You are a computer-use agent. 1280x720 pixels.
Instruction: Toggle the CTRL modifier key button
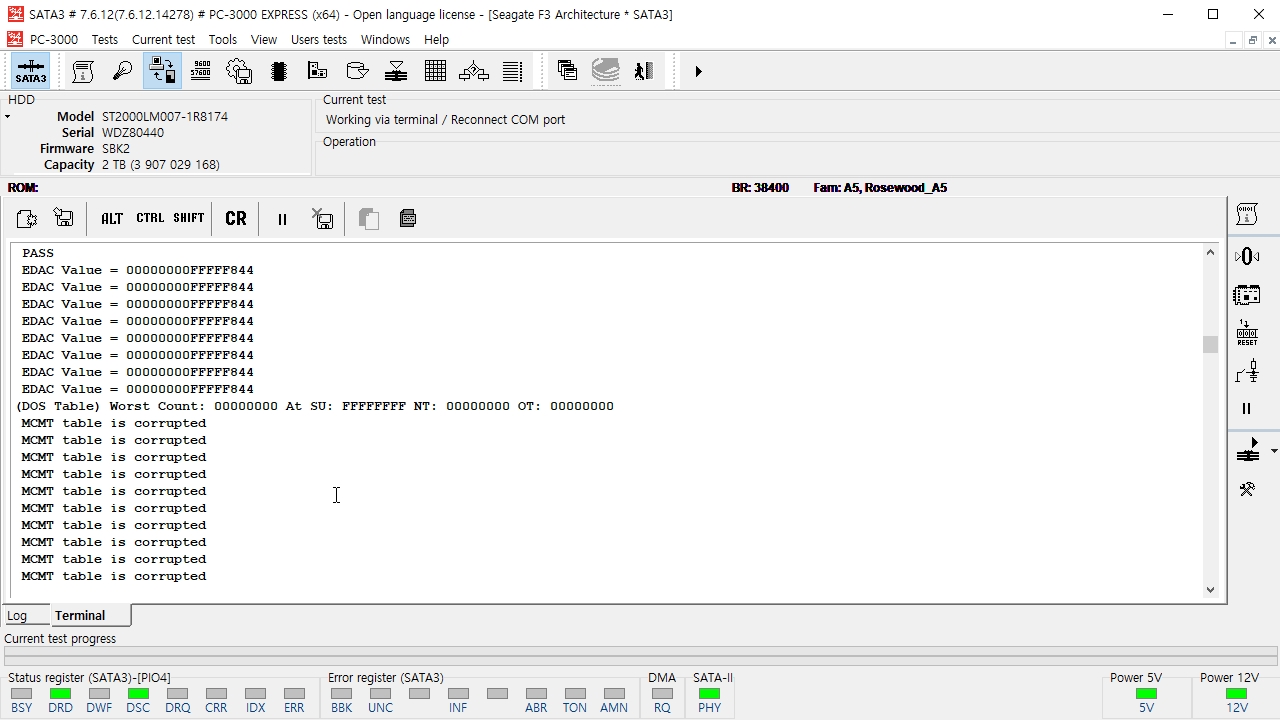[x=150, y=219]
